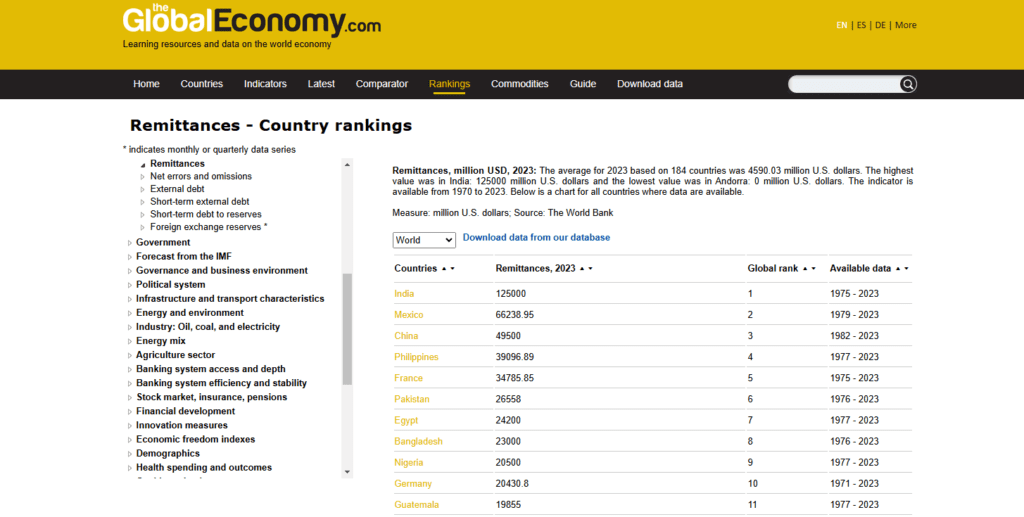
Task: Click sidebar scrollbar up arrow
Action: (347, 164)
